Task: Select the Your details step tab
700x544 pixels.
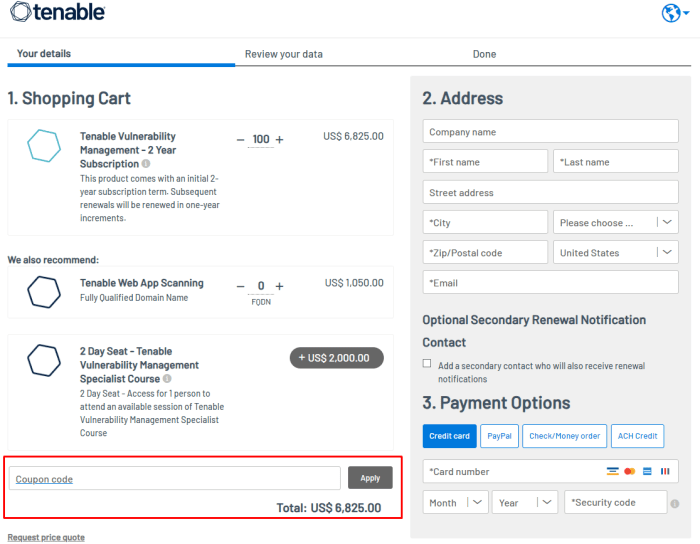Action: click(44, 54)
